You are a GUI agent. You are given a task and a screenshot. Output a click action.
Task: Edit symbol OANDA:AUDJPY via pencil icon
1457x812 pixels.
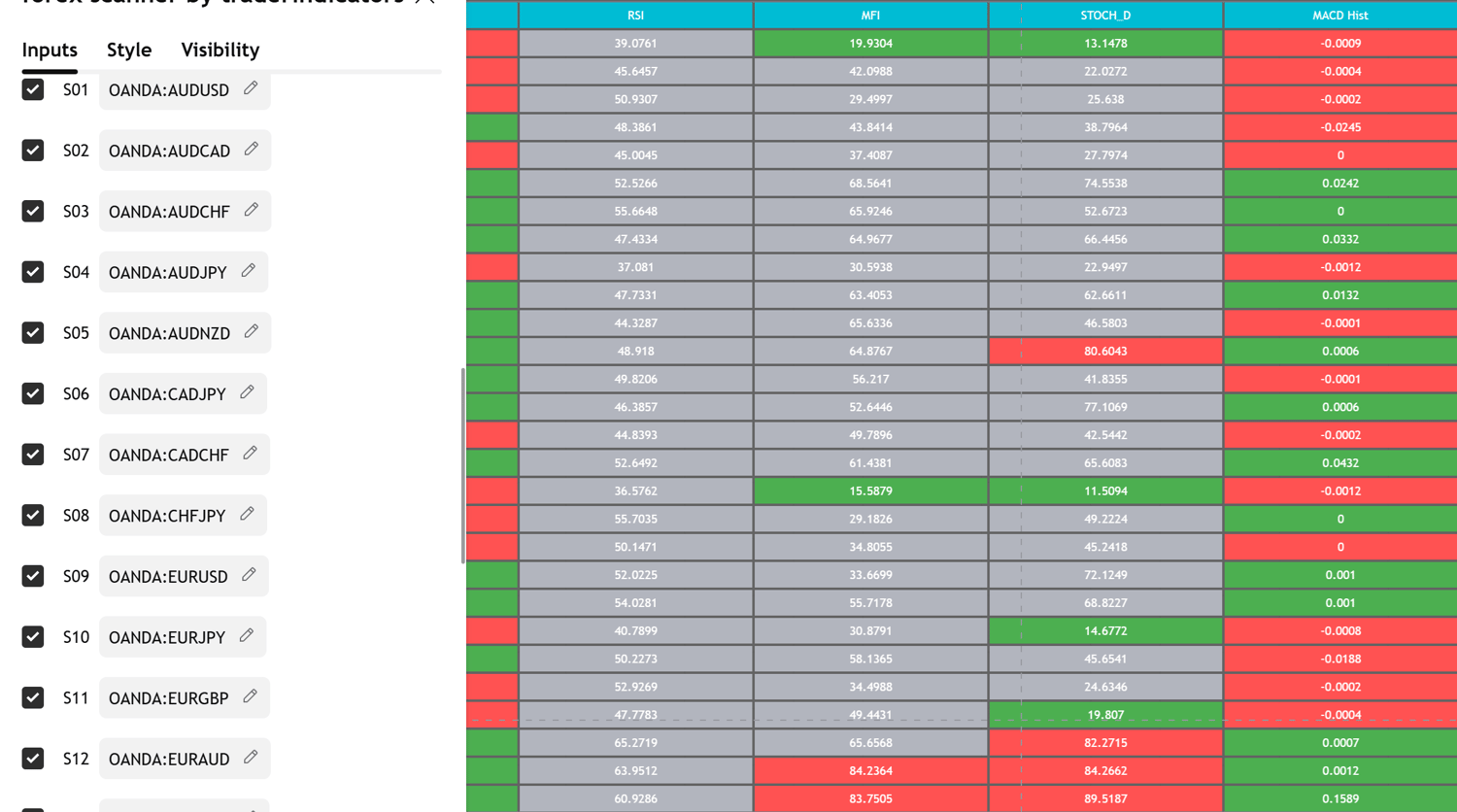248,271
